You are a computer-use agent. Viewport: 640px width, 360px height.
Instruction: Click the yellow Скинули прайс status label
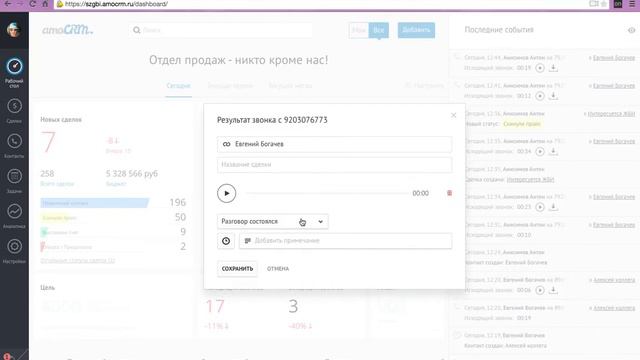pyautogui.click(x=522, y=124)
